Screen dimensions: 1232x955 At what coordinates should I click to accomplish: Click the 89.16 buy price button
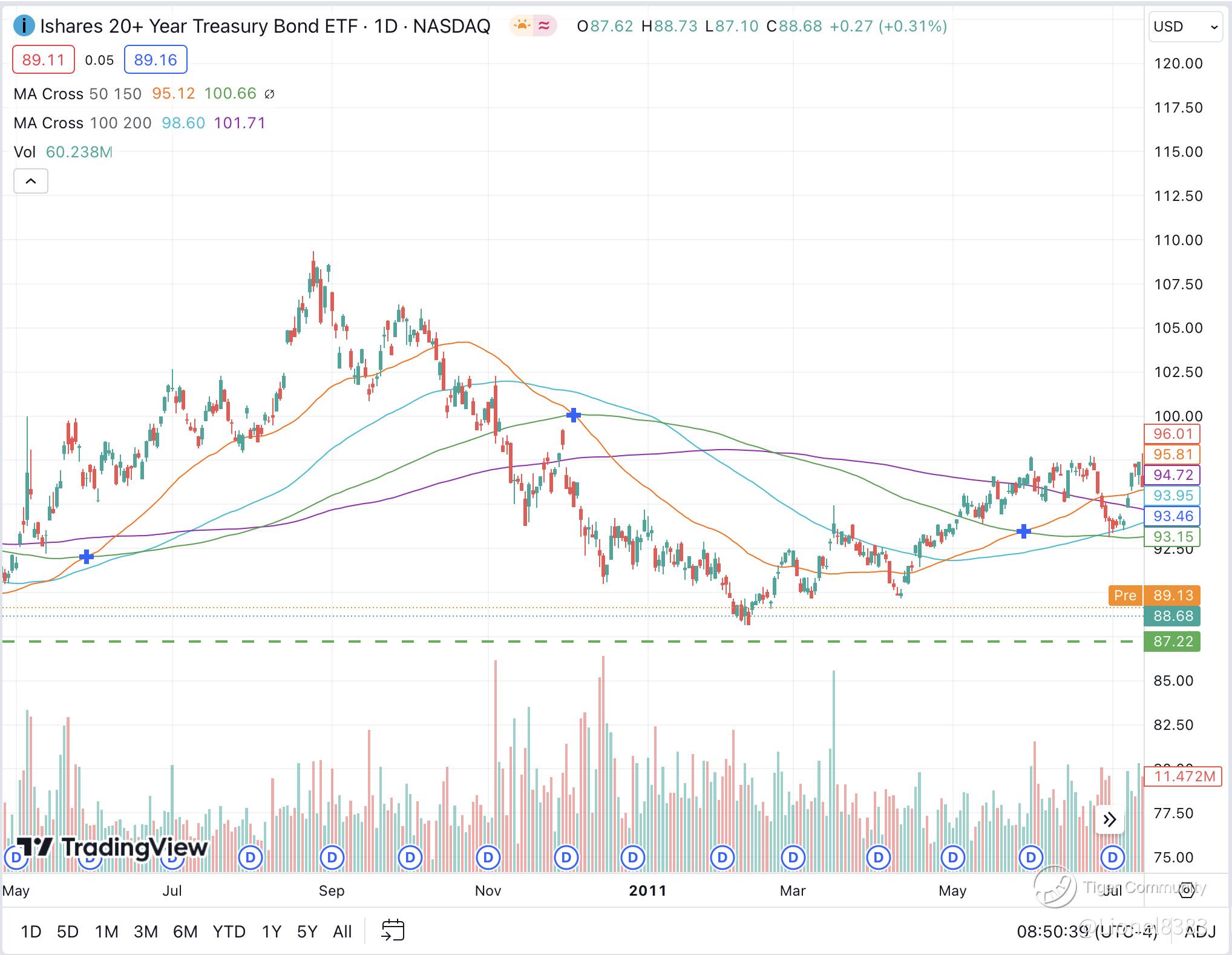156,60
